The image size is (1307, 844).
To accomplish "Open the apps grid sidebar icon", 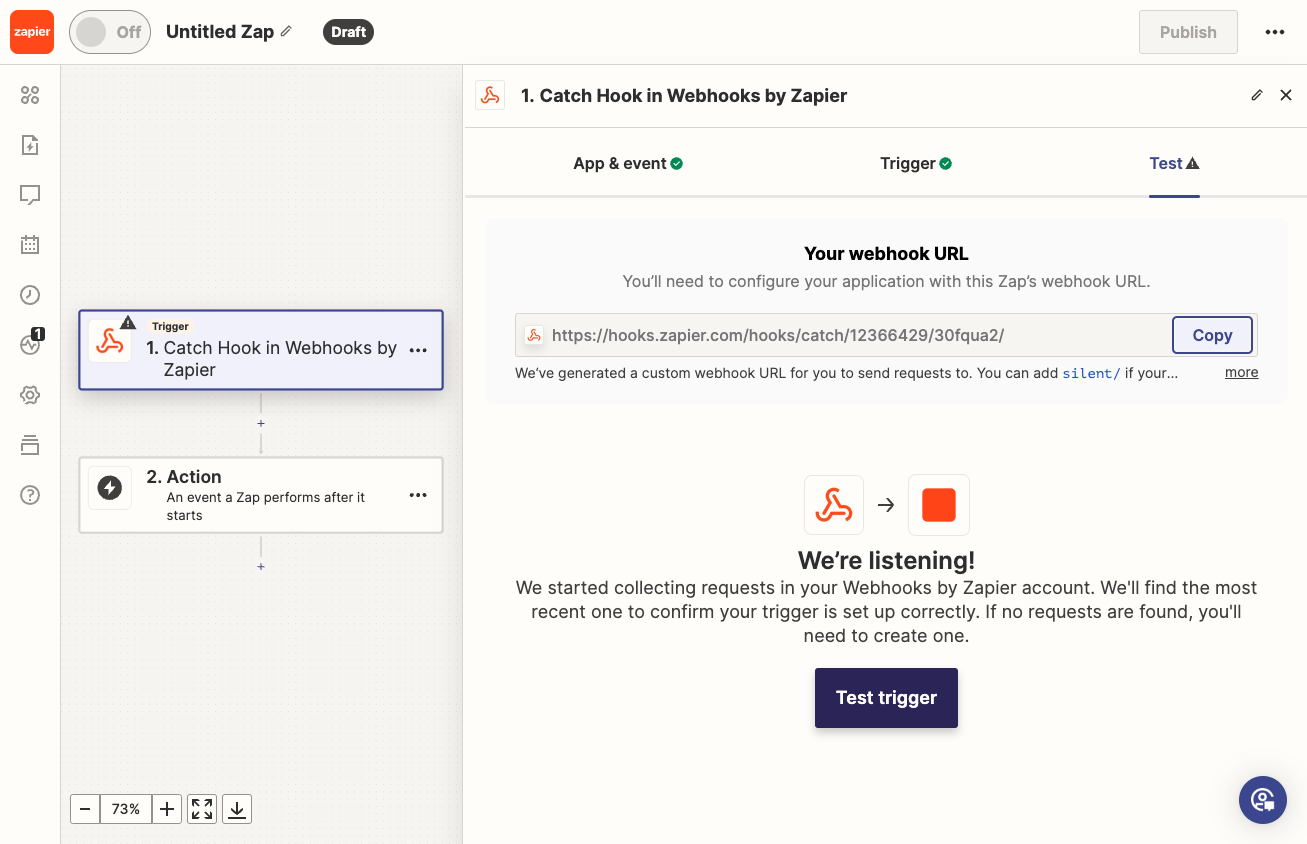I will (x=30, y=95).
